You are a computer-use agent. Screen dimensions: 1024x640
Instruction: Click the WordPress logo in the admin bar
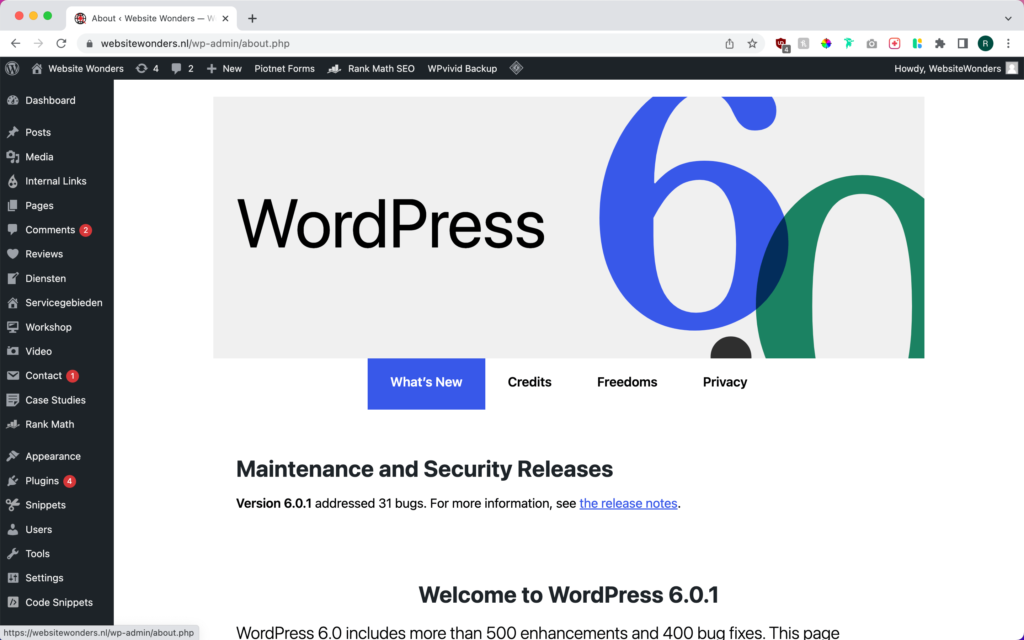12,68
